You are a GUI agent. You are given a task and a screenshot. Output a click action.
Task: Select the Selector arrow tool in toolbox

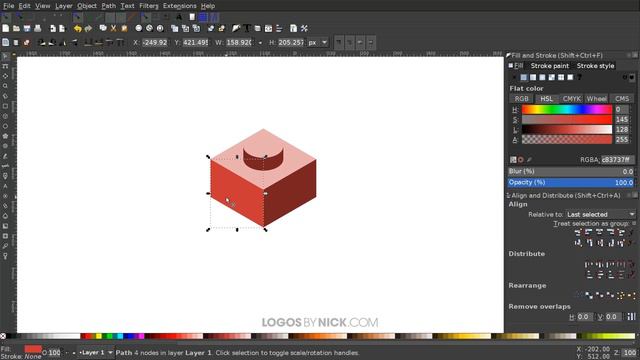5,56
